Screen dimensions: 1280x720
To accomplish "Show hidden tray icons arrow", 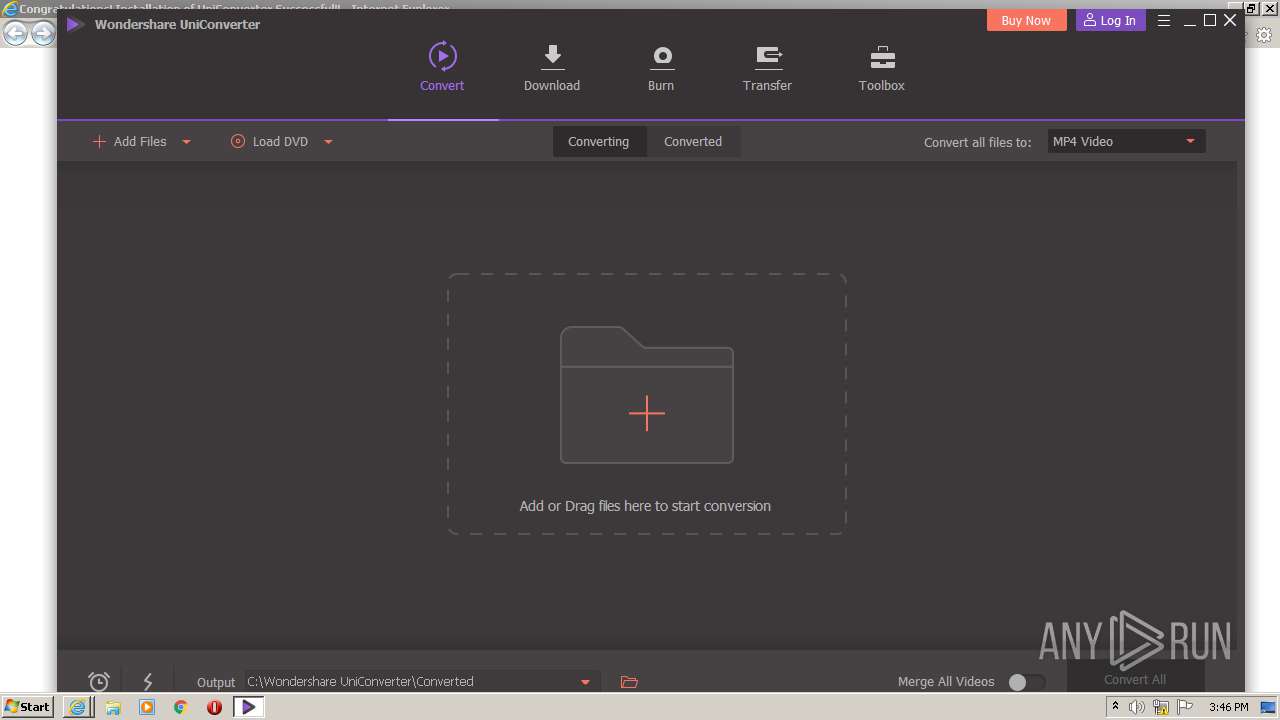I will [1115, 707].
